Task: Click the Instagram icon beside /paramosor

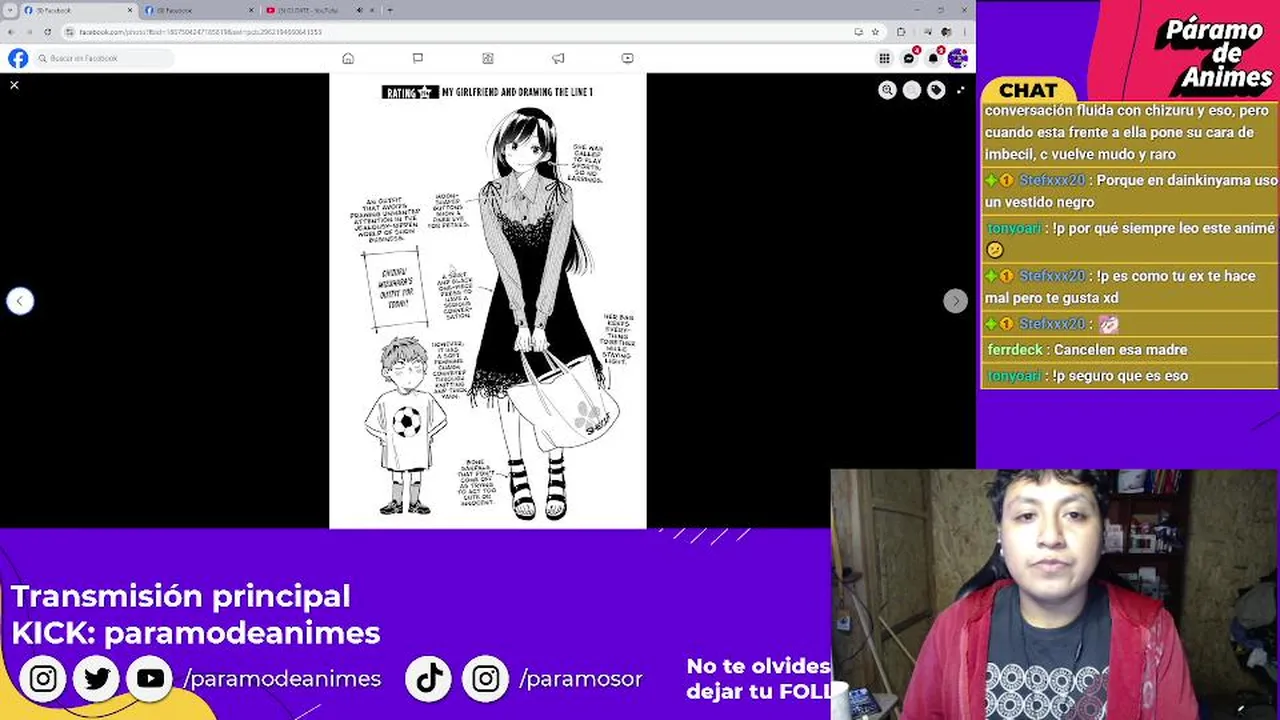Action: tap(485, 679)
